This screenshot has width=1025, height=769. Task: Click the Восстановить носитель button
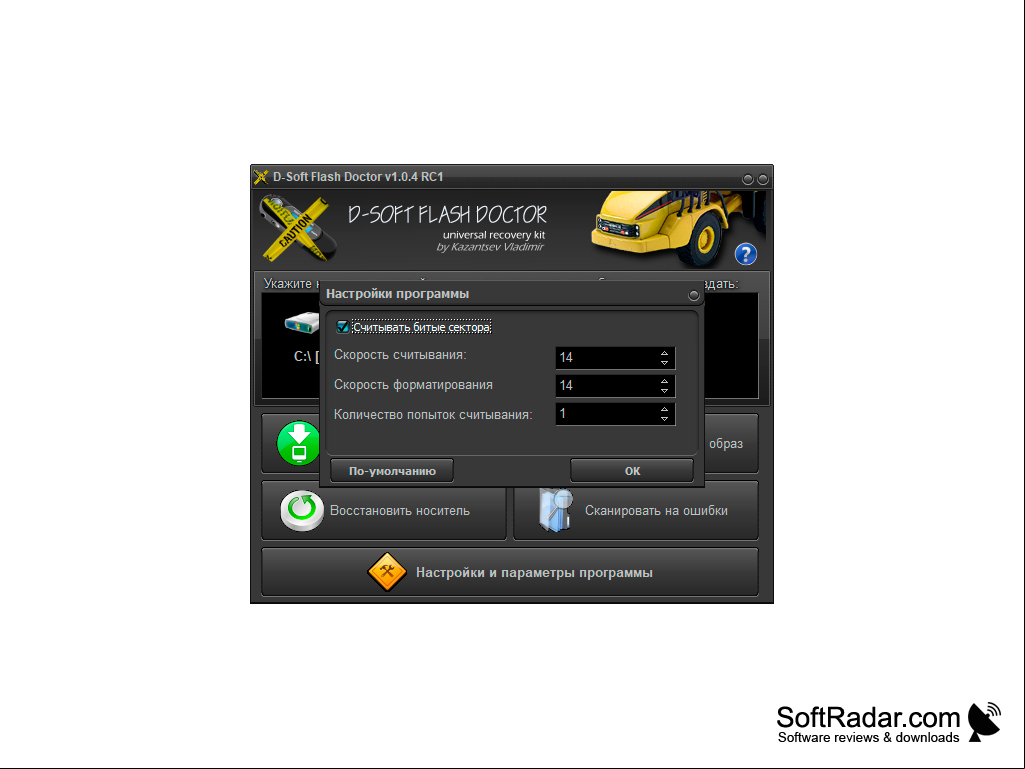[x=384, y=510]
